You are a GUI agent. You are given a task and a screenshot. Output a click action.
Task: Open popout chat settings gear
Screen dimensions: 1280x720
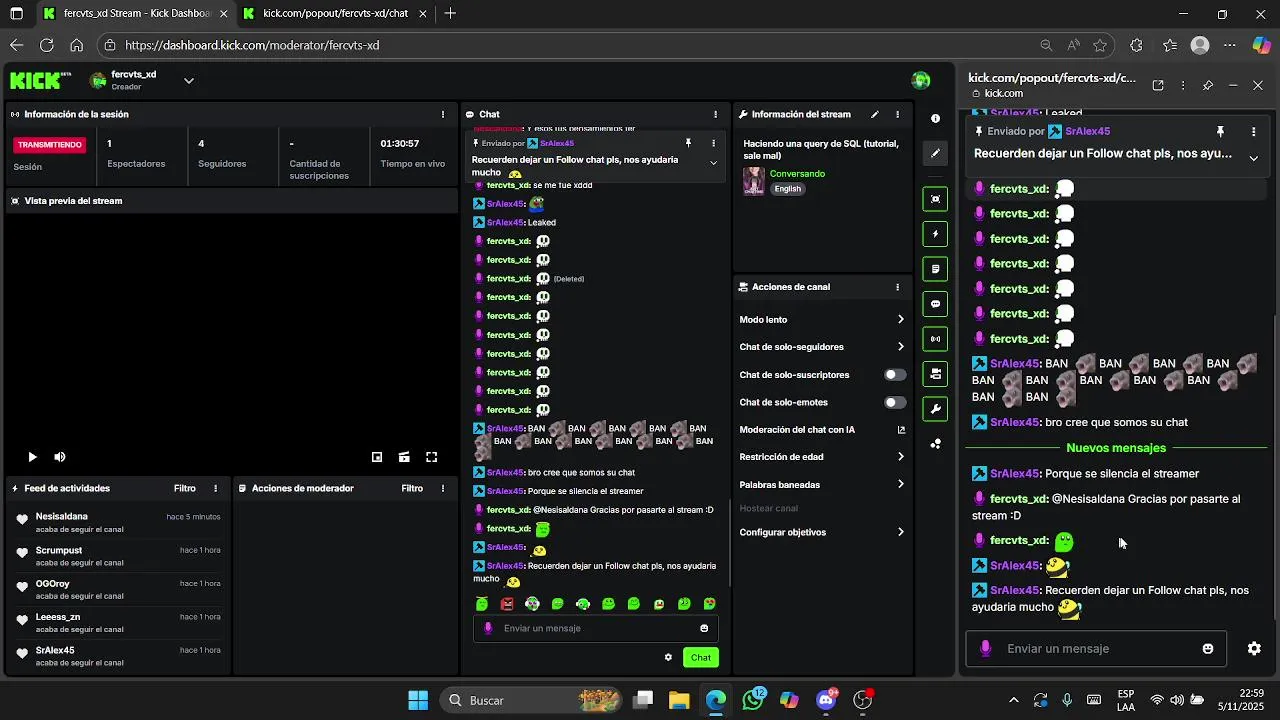click(1254, 648)
